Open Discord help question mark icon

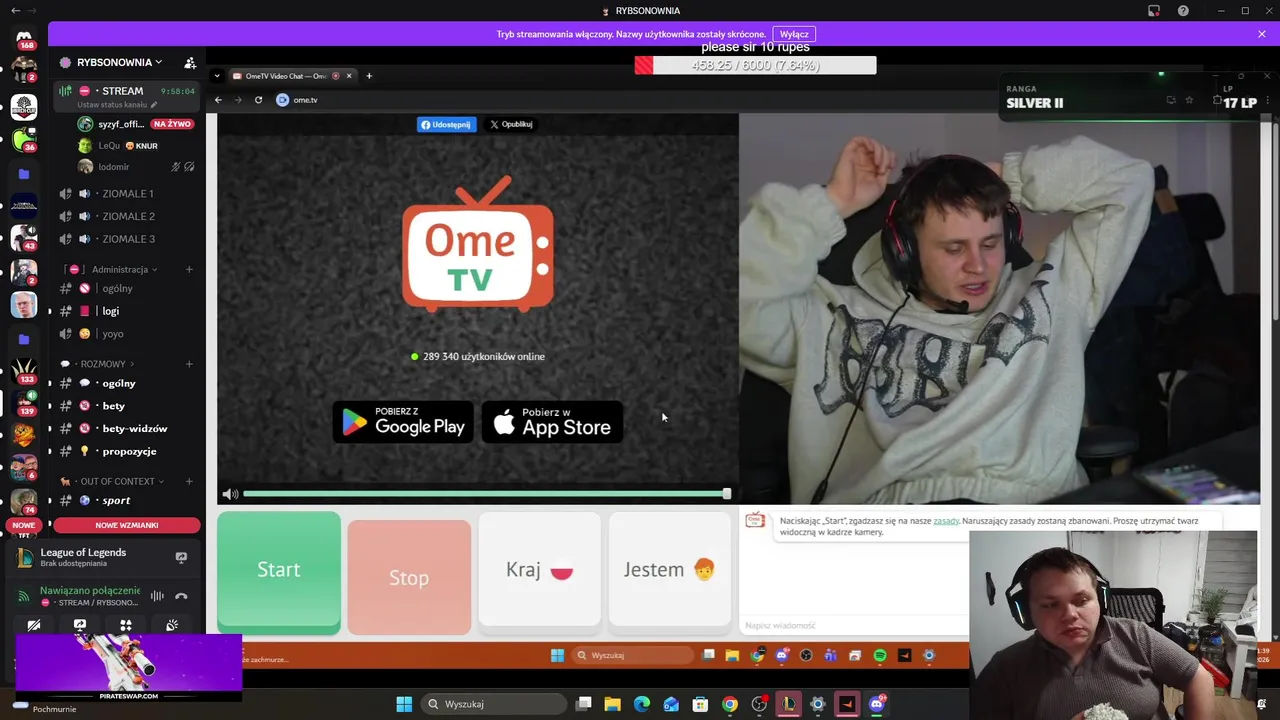[x=1183, y=11]
